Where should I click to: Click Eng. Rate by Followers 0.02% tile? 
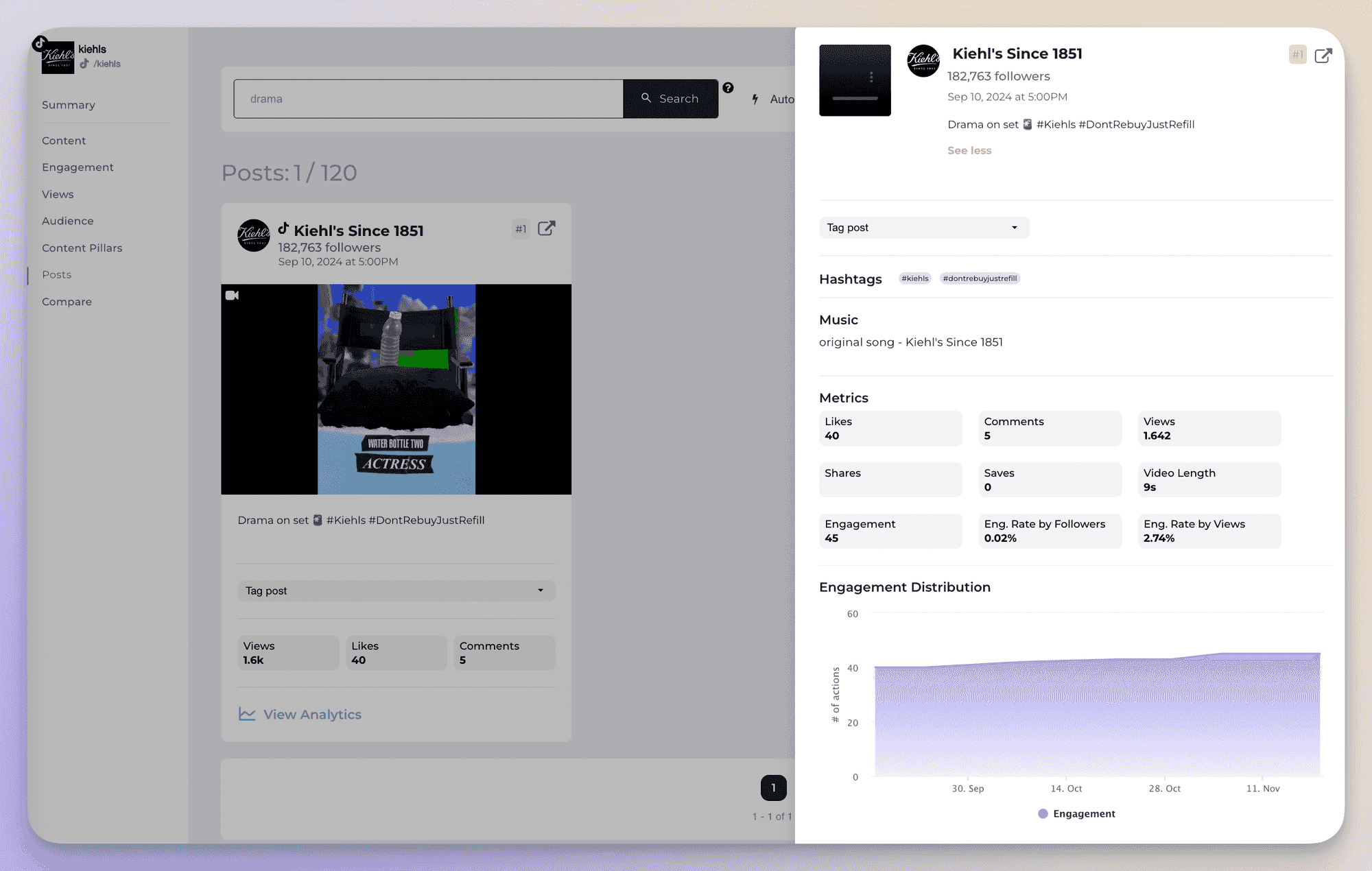(1050, 531)
